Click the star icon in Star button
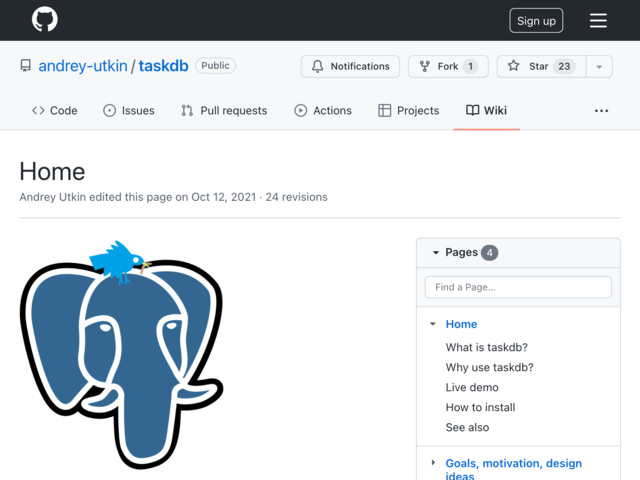This screenshot has width=640, height=480. pos(513,66)
